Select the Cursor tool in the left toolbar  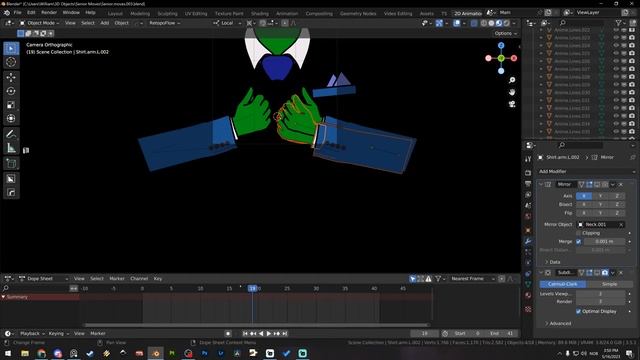click(x=11, y=62)
